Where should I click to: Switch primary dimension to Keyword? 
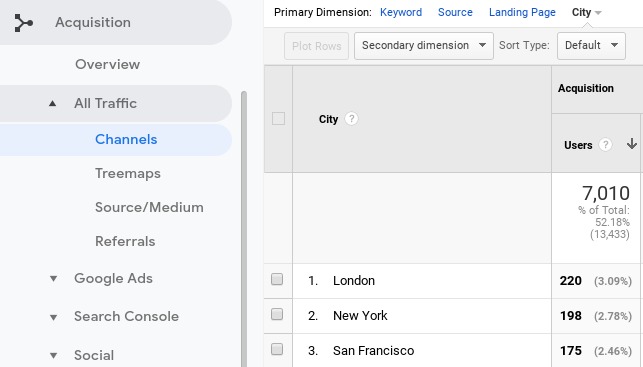(x=401, y=12)
